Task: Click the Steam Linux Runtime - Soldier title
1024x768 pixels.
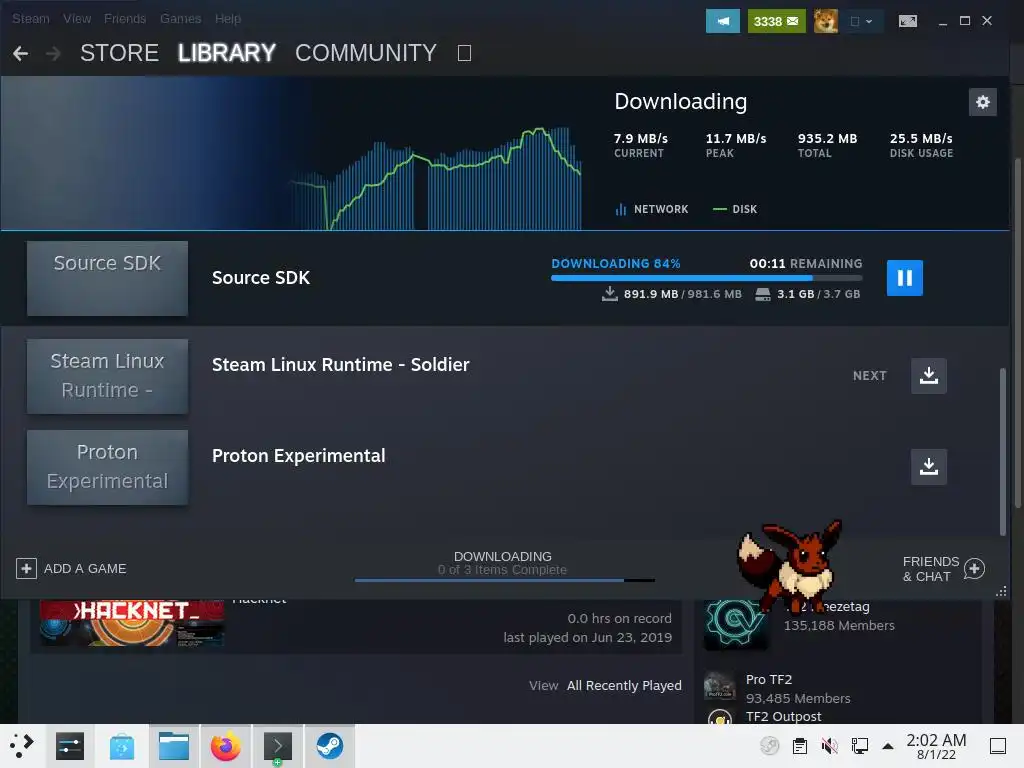Action: click(340, 364)
